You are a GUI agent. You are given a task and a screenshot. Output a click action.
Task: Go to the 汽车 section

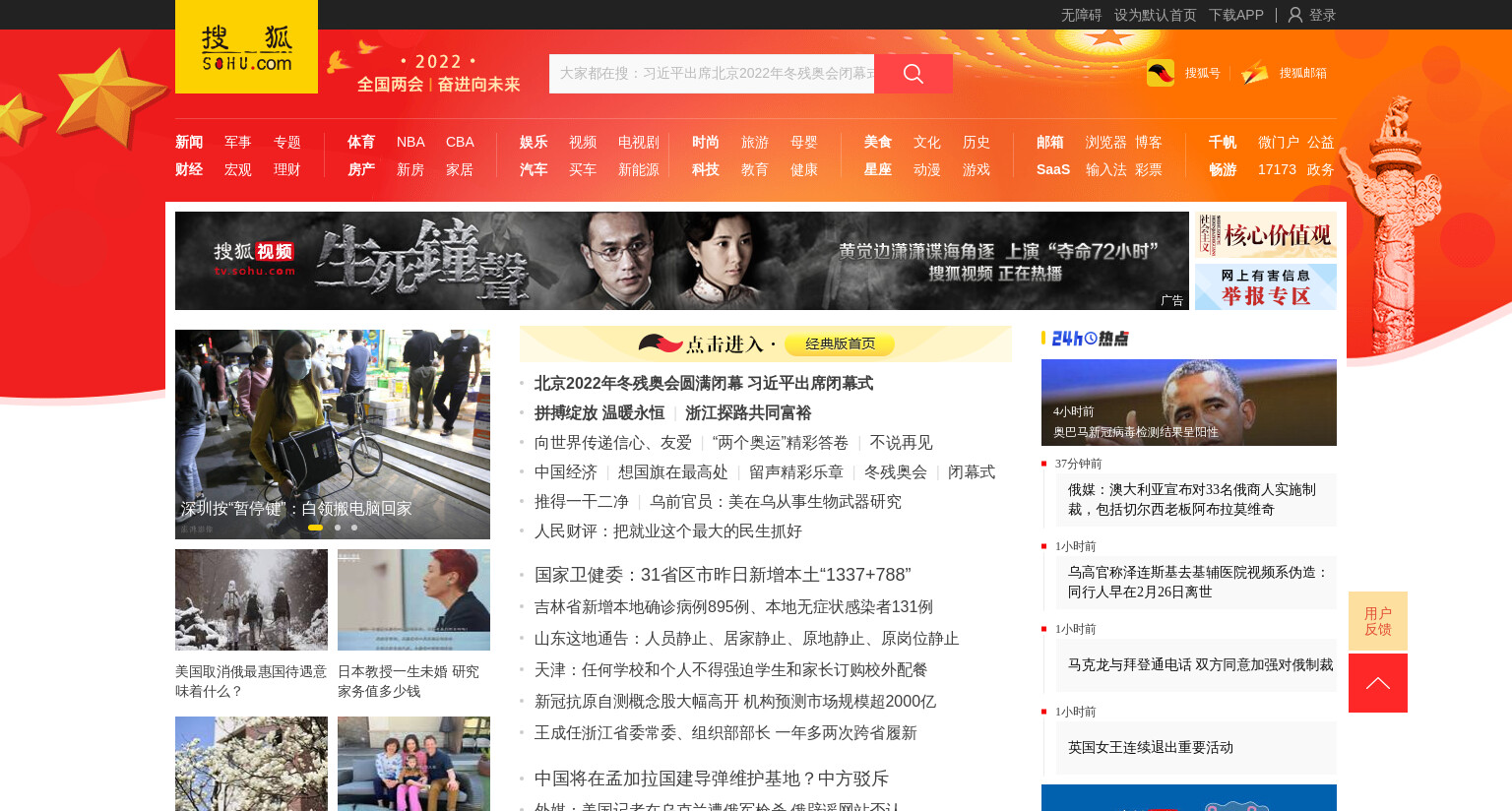click(x=534, y=169)
